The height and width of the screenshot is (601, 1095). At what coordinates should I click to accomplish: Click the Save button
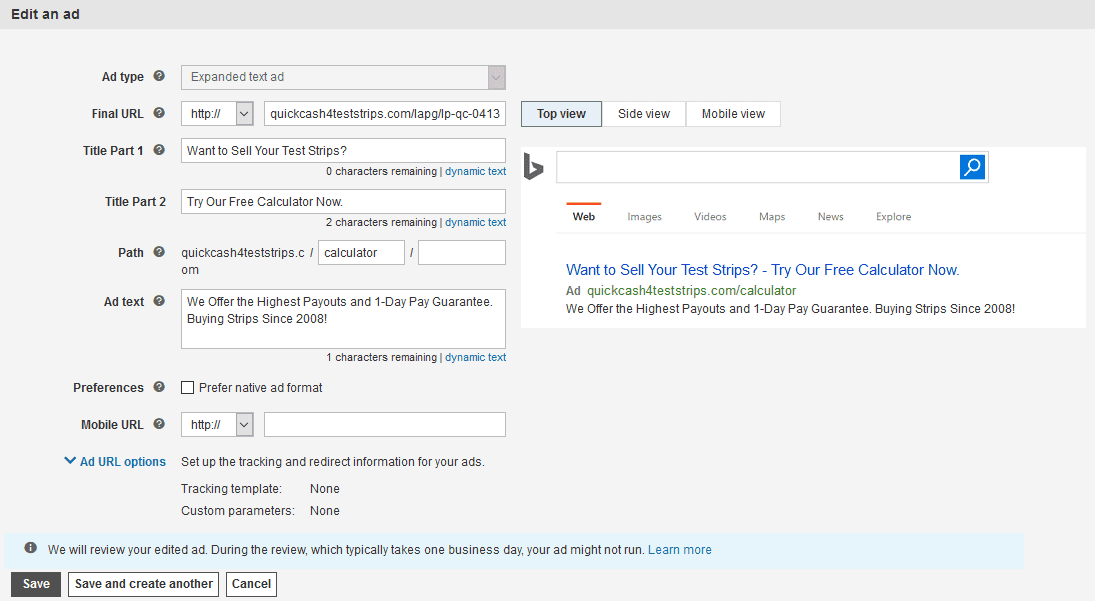pos(36,584)
